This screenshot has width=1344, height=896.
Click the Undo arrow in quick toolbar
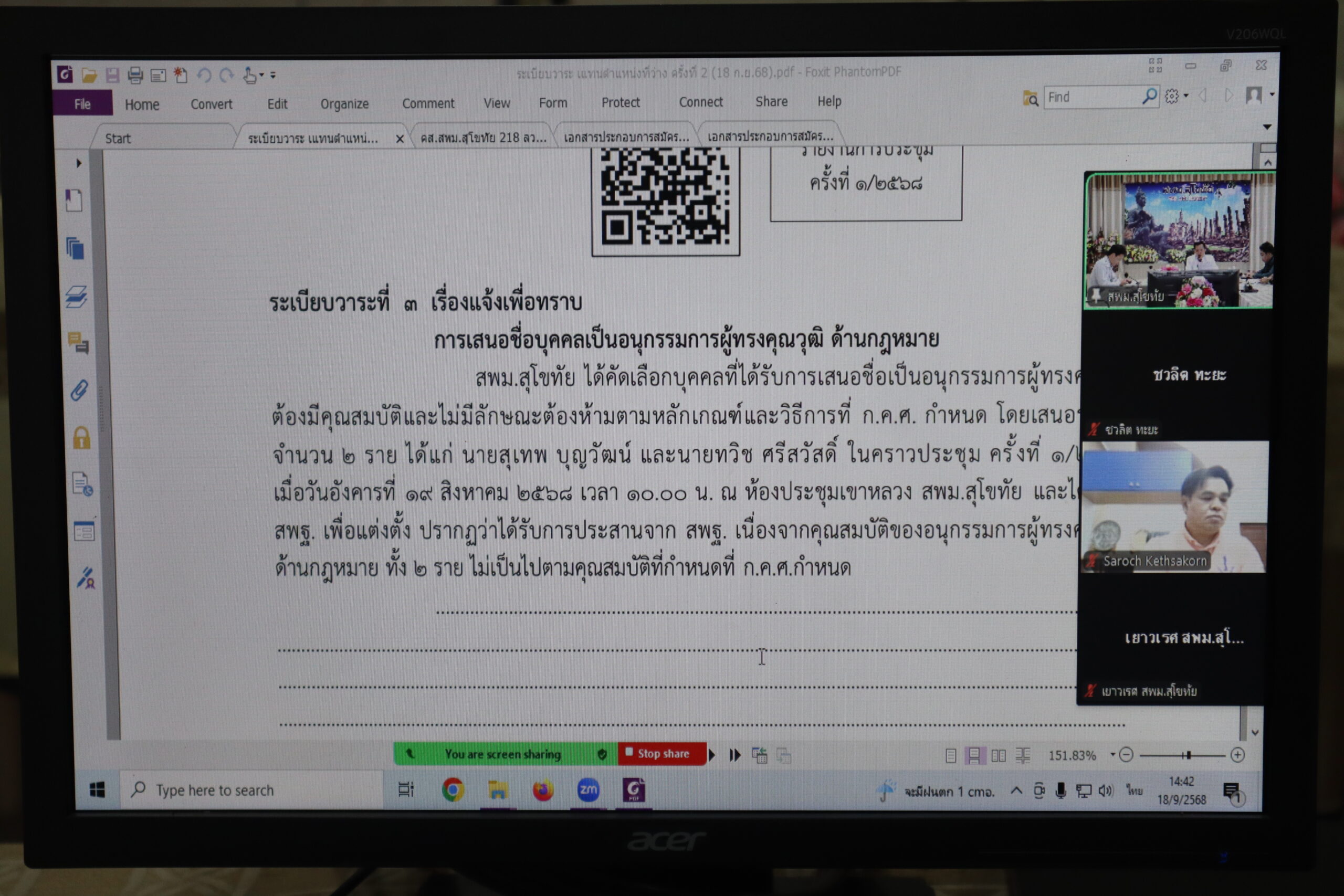pos(204,75)
